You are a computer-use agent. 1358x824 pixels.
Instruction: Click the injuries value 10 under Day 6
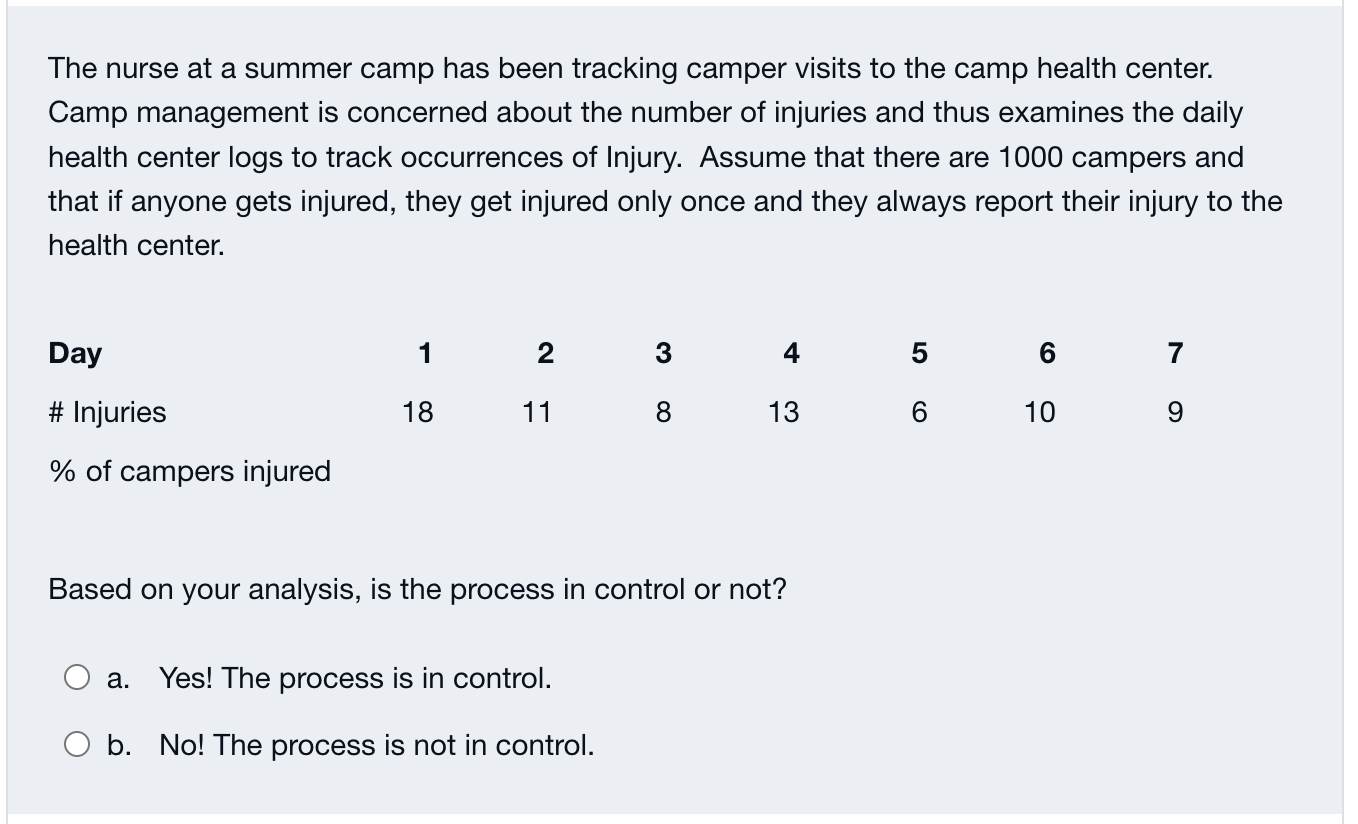(x=1039, y=411)
